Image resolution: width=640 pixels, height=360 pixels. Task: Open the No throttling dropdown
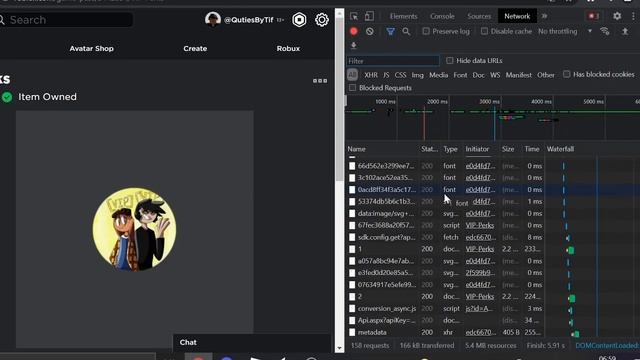564,31
